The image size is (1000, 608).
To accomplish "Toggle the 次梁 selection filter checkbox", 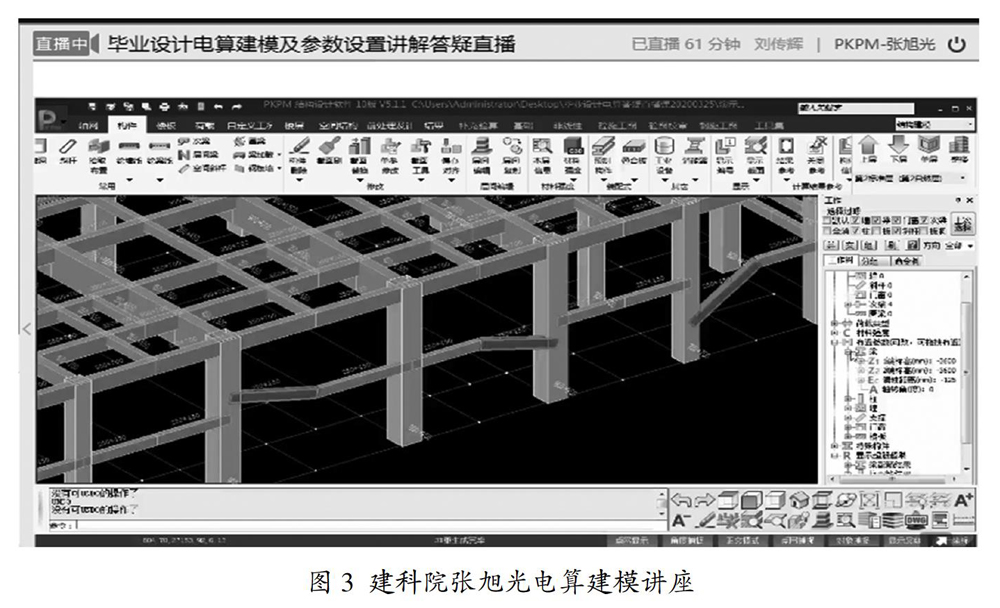I will coord(925,221).
